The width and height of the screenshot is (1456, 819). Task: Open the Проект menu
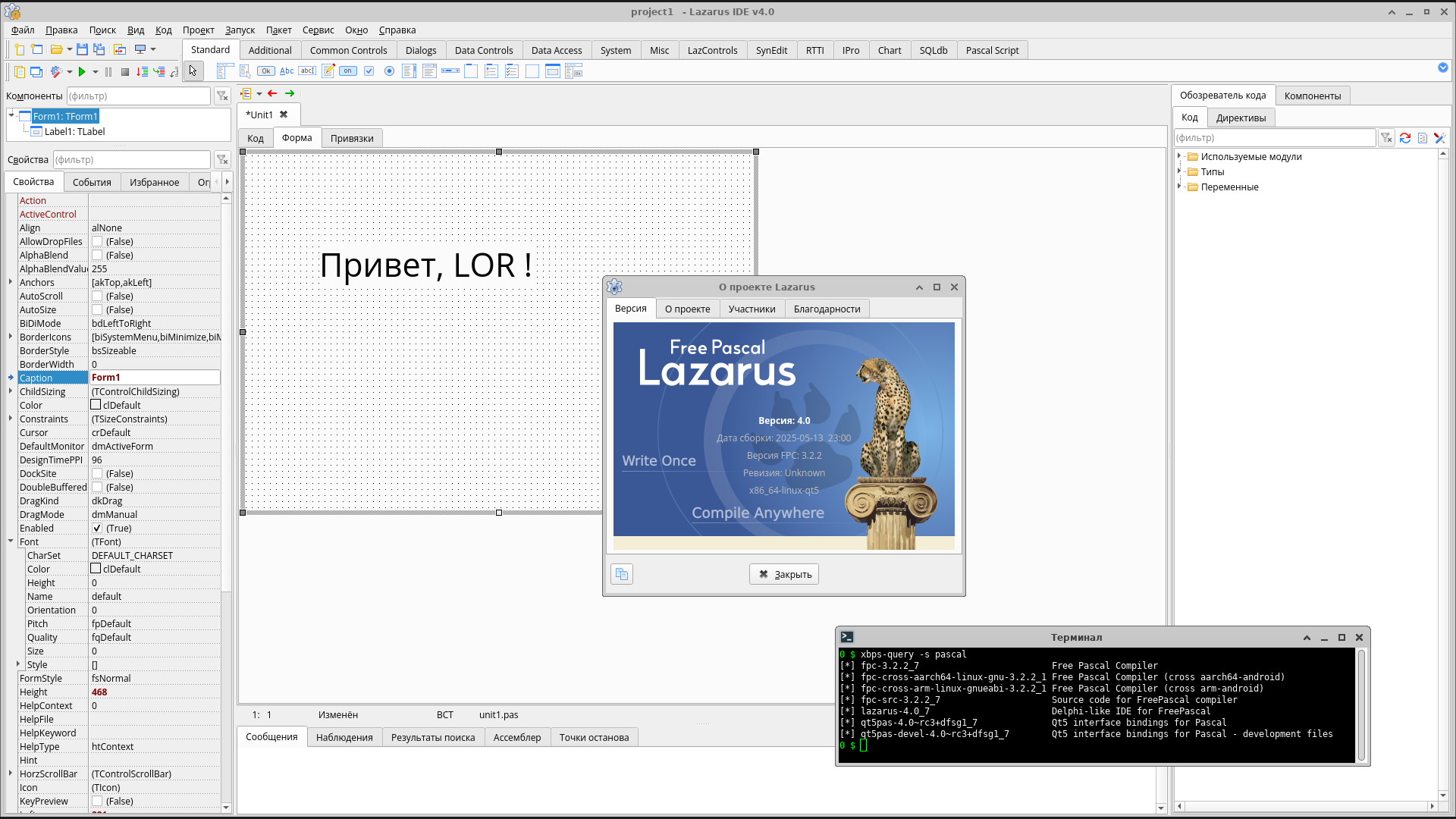(x=199, y=30)
